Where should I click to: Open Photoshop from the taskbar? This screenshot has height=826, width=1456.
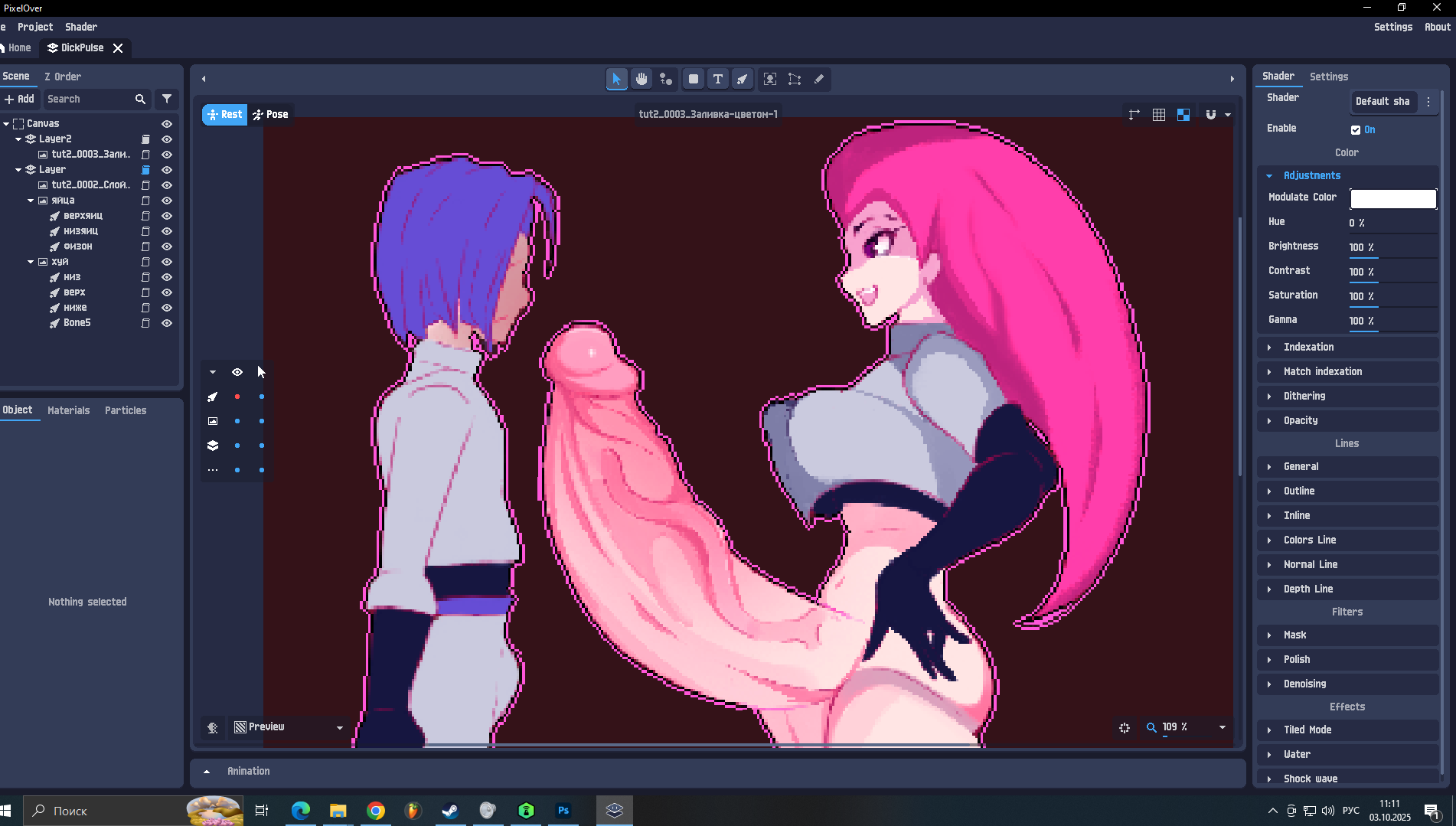[563, 811]
